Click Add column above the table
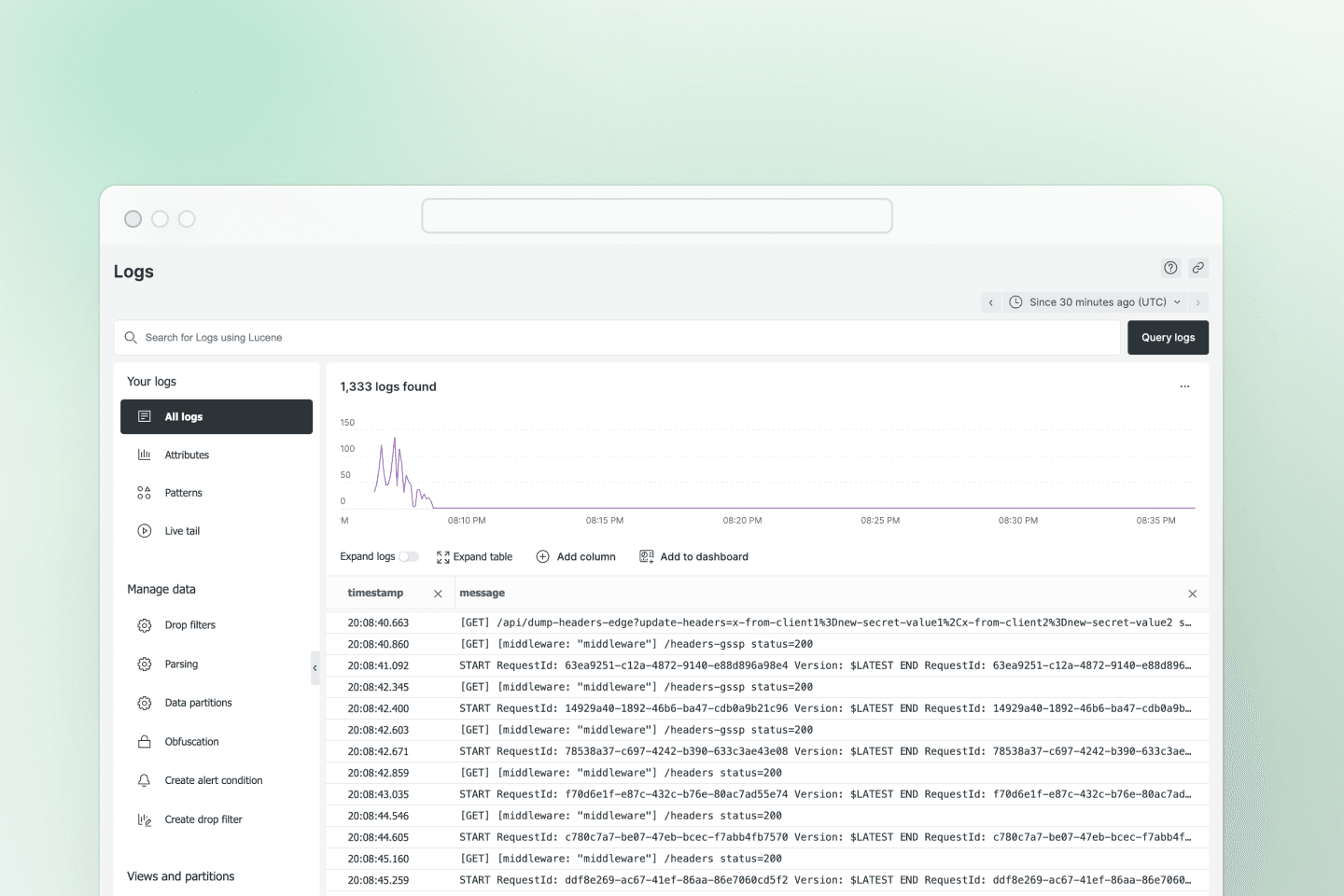 576,557
